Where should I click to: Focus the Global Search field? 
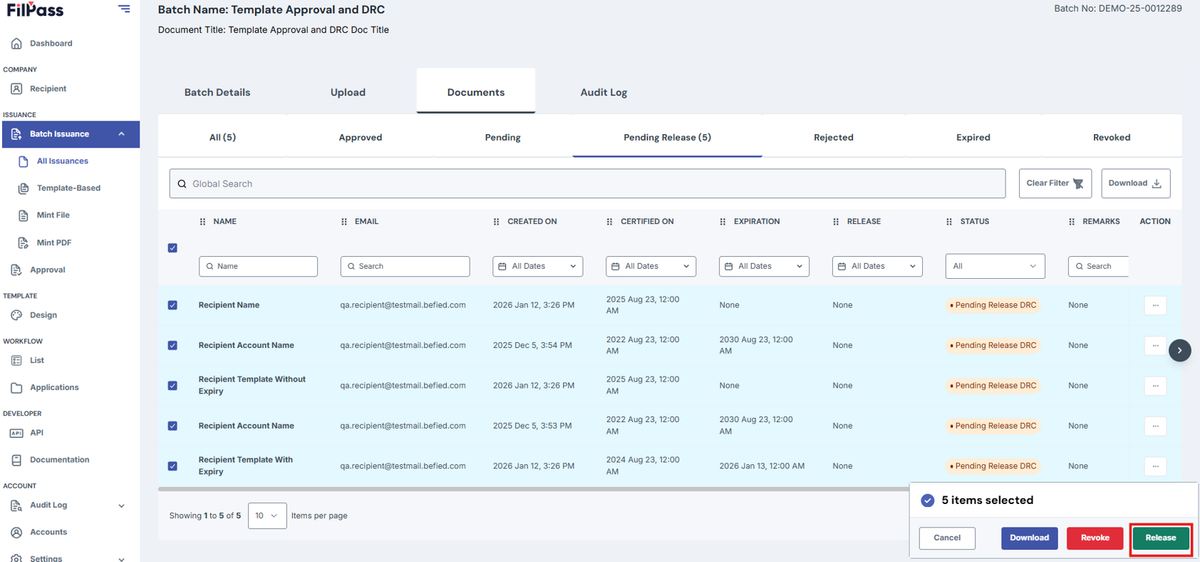[587, 184]
